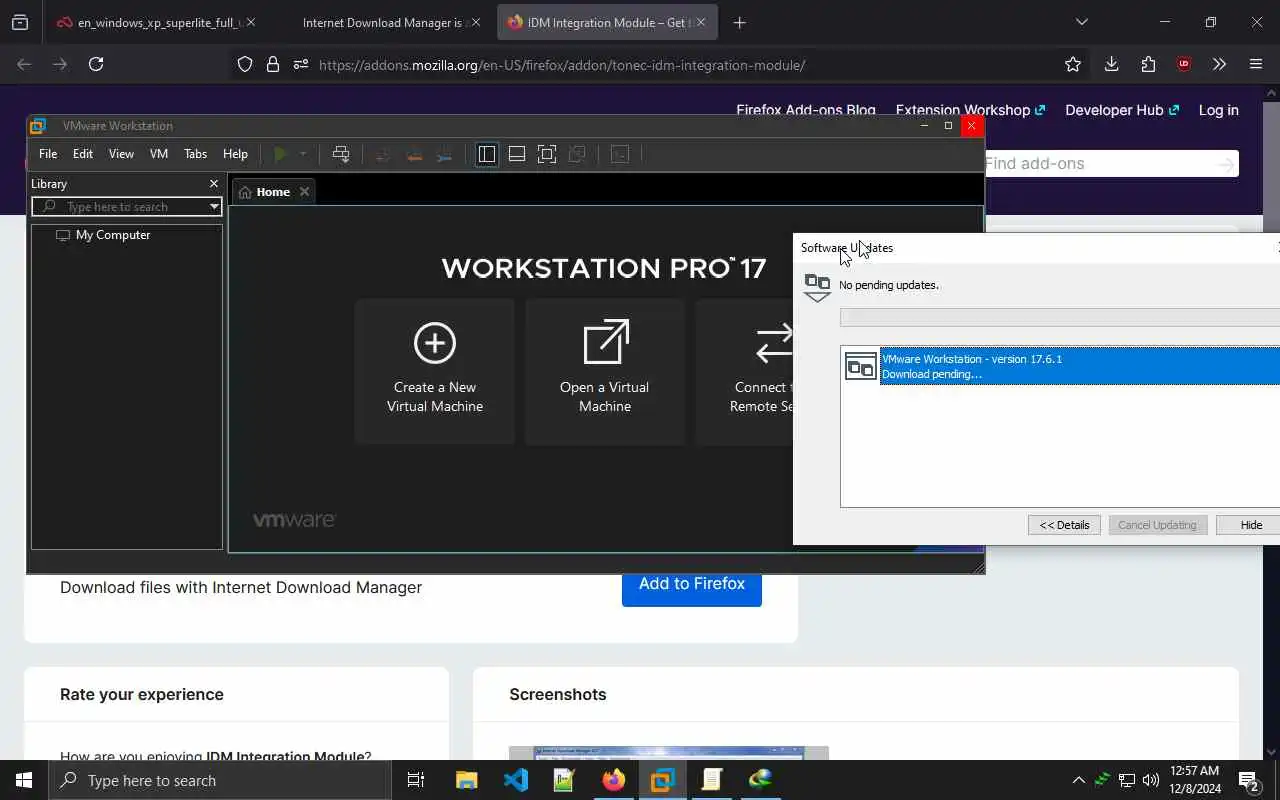Click Send Ctrl+Alt+Del toolbar icon
This screenshot has height=800, width=1280.
(341, 154)
